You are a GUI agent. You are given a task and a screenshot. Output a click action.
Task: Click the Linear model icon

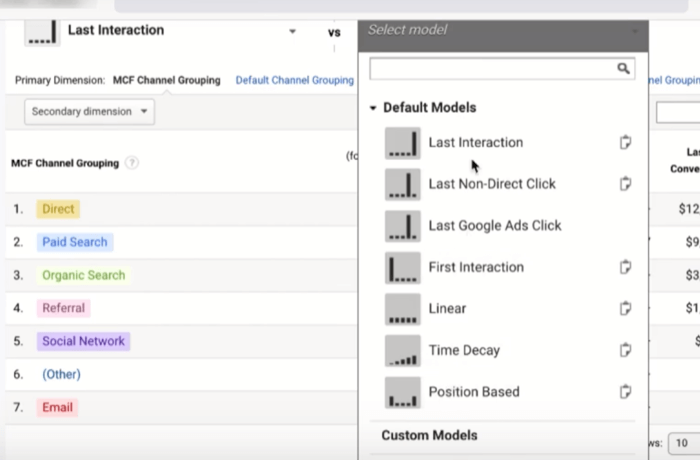[402, 309]
